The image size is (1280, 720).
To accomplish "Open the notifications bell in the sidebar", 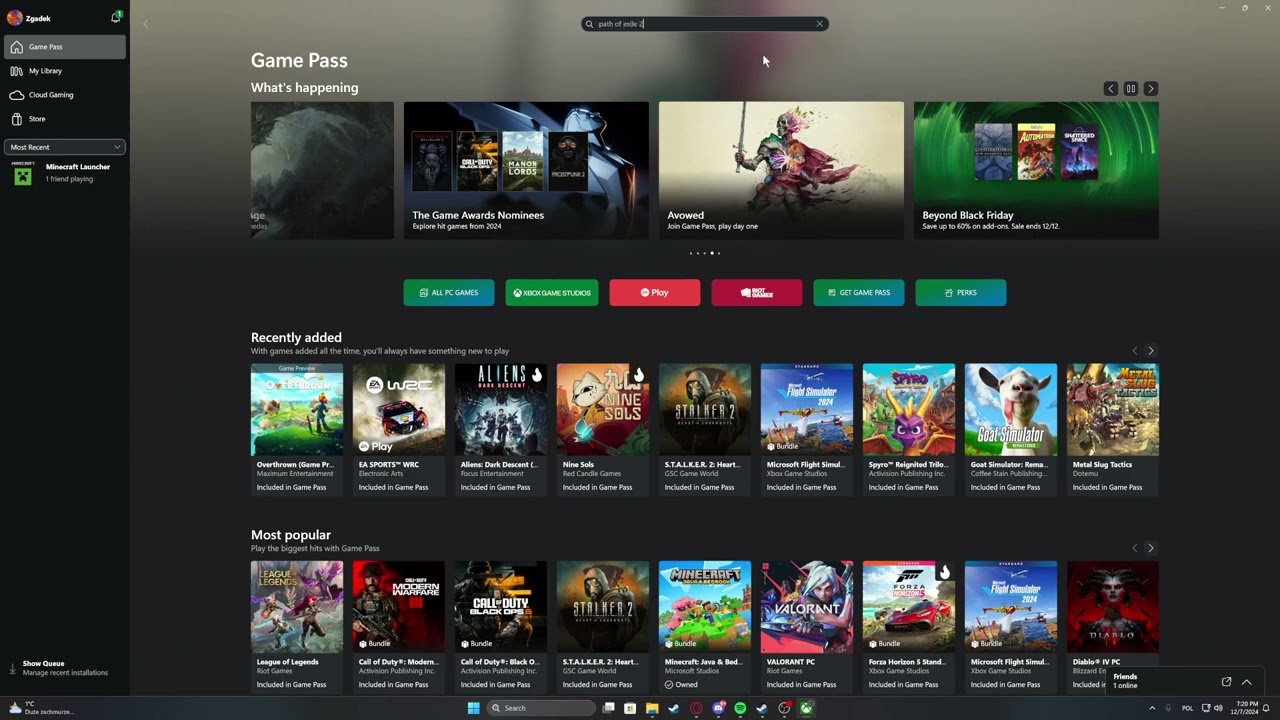I will pos(116,17).
